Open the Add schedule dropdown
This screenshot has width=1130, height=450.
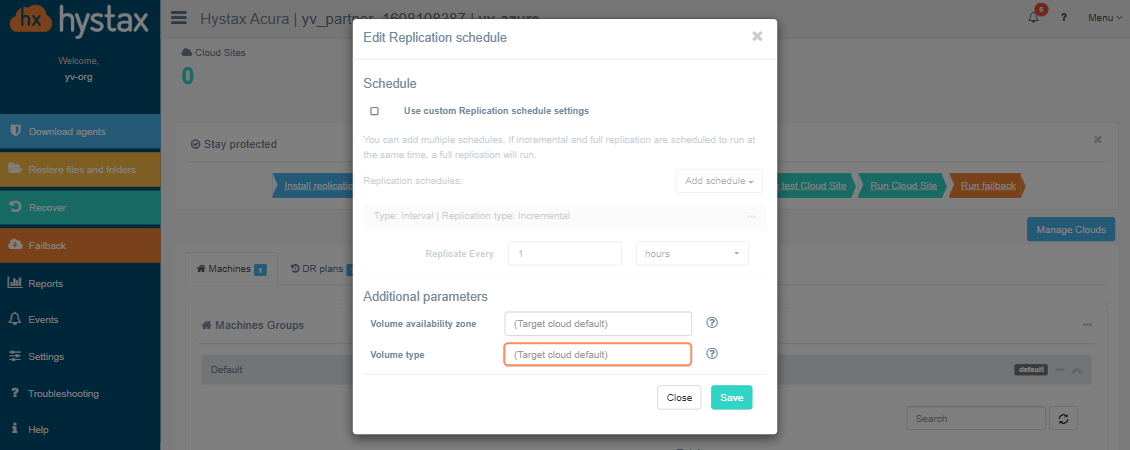coord(719,181)
